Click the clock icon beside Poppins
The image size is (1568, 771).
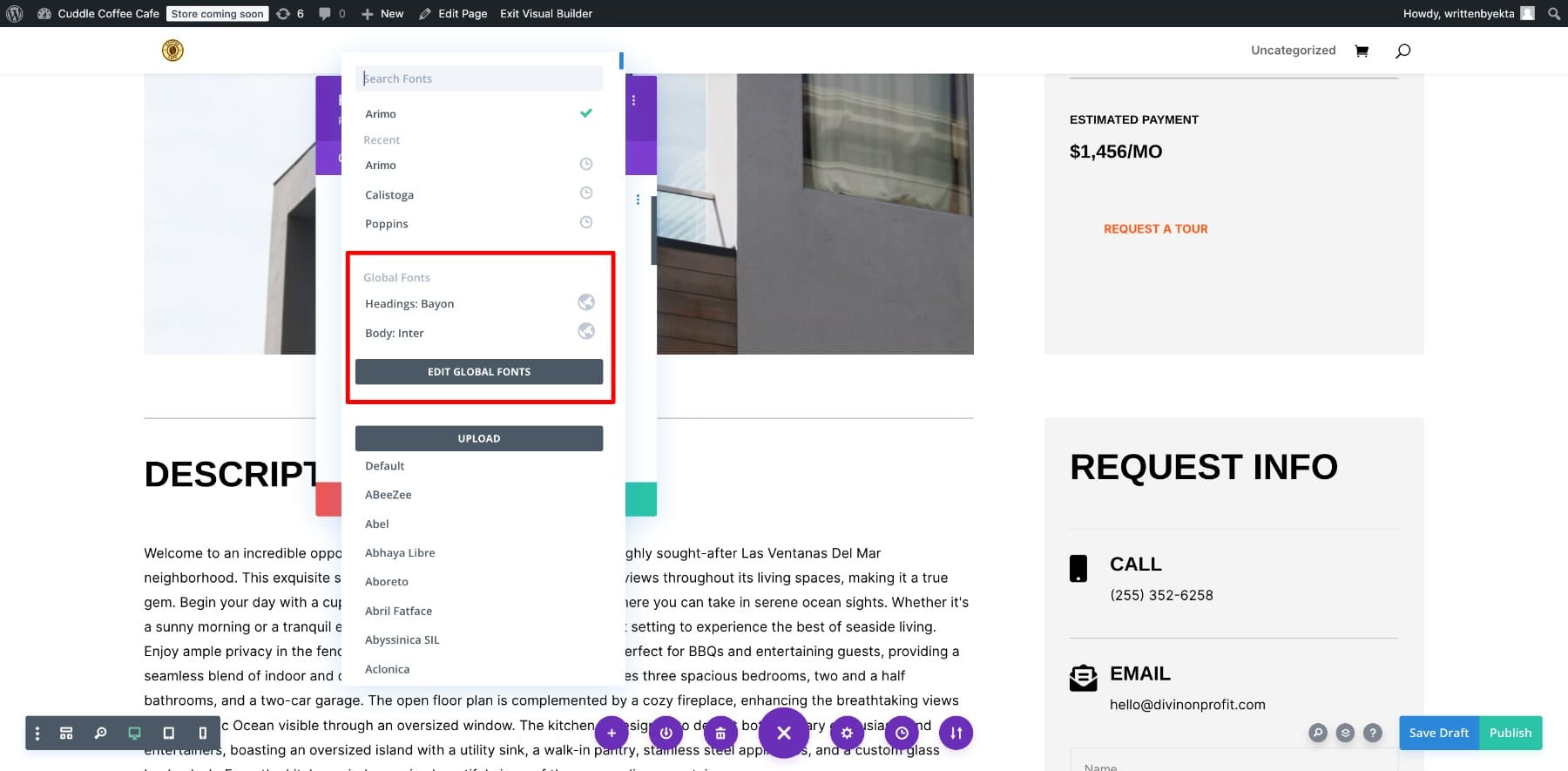(586, 222)
